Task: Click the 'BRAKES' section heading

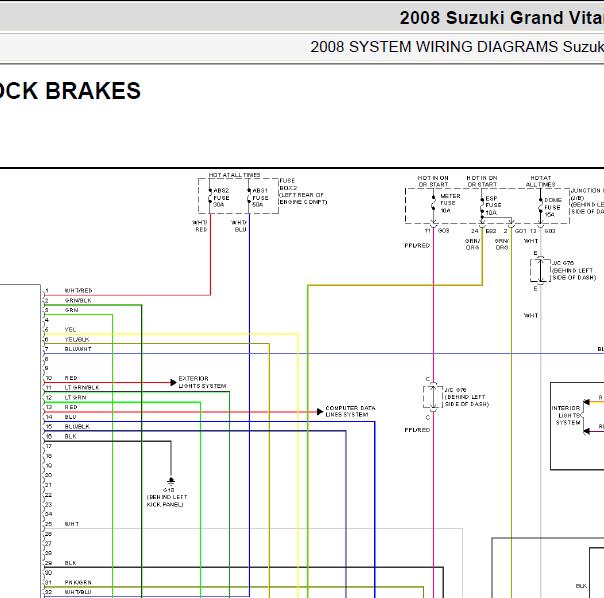Action: tap(93, 91)
